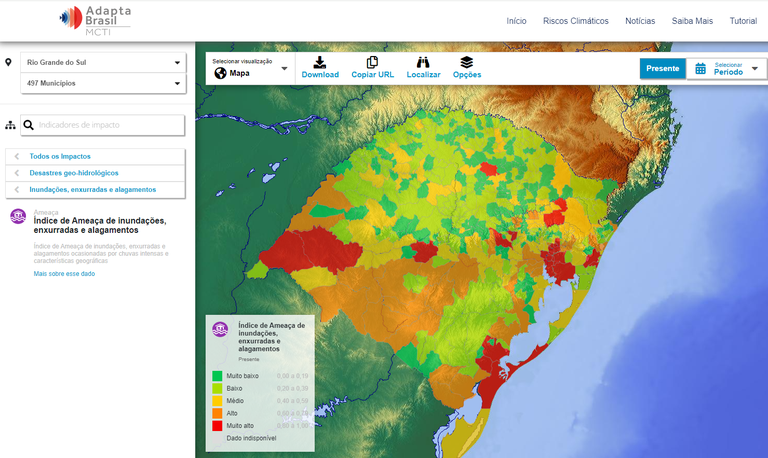Click the Copiar URL icon
The height and width of the screenshot is (458, 768).
click(372, 62)
